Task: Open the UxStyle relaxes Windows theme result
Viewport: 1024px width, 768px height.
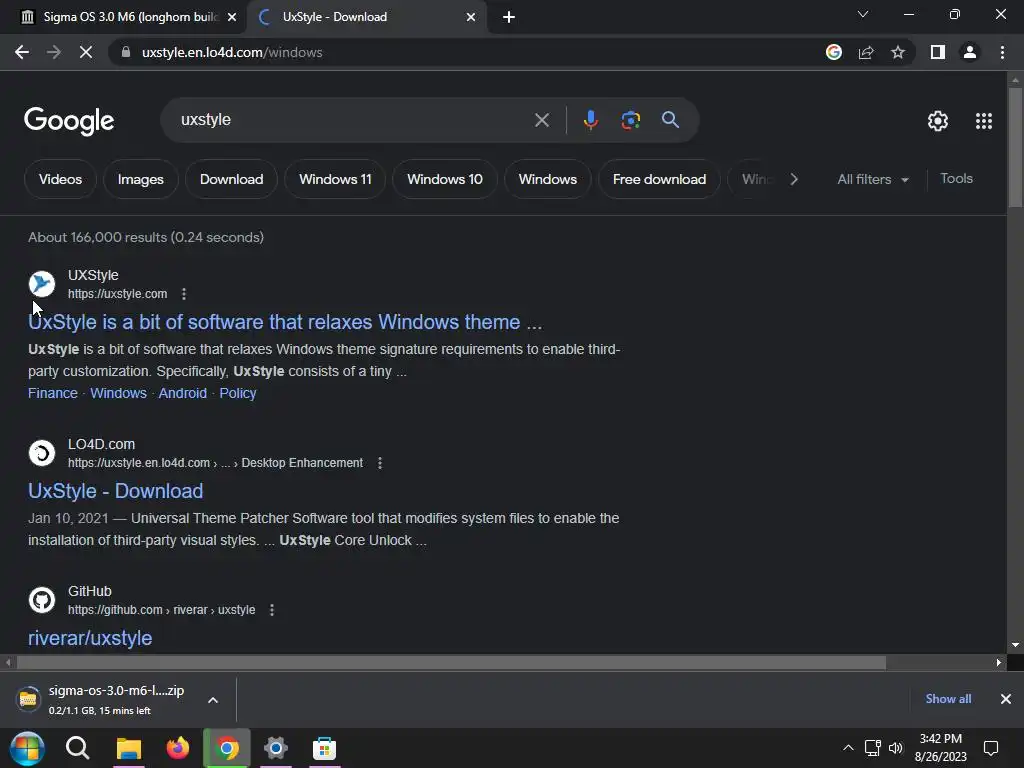Action: point(285,322)
